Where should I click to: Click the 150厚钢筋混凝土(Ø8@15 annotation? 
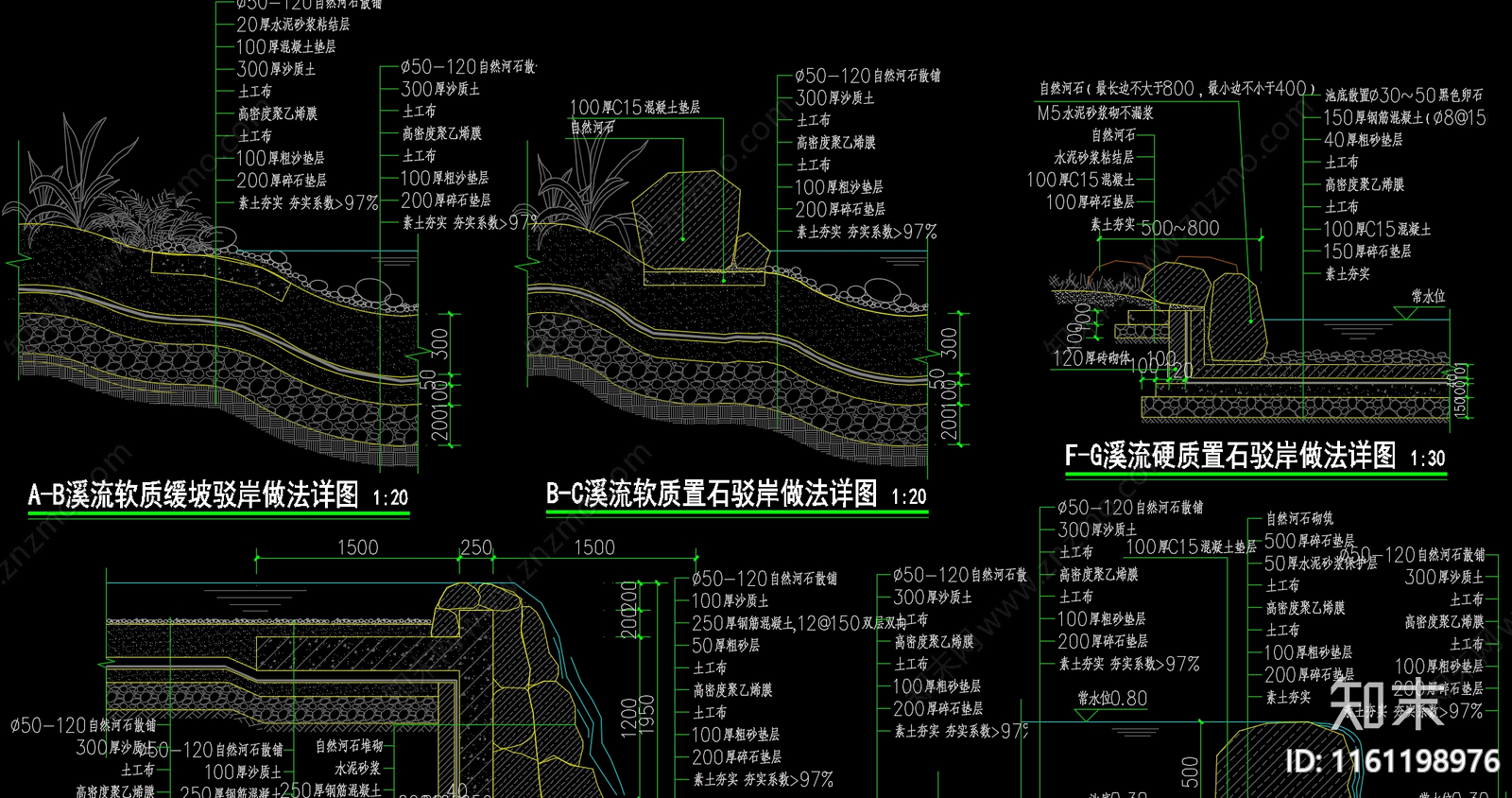coord(1404,118)
